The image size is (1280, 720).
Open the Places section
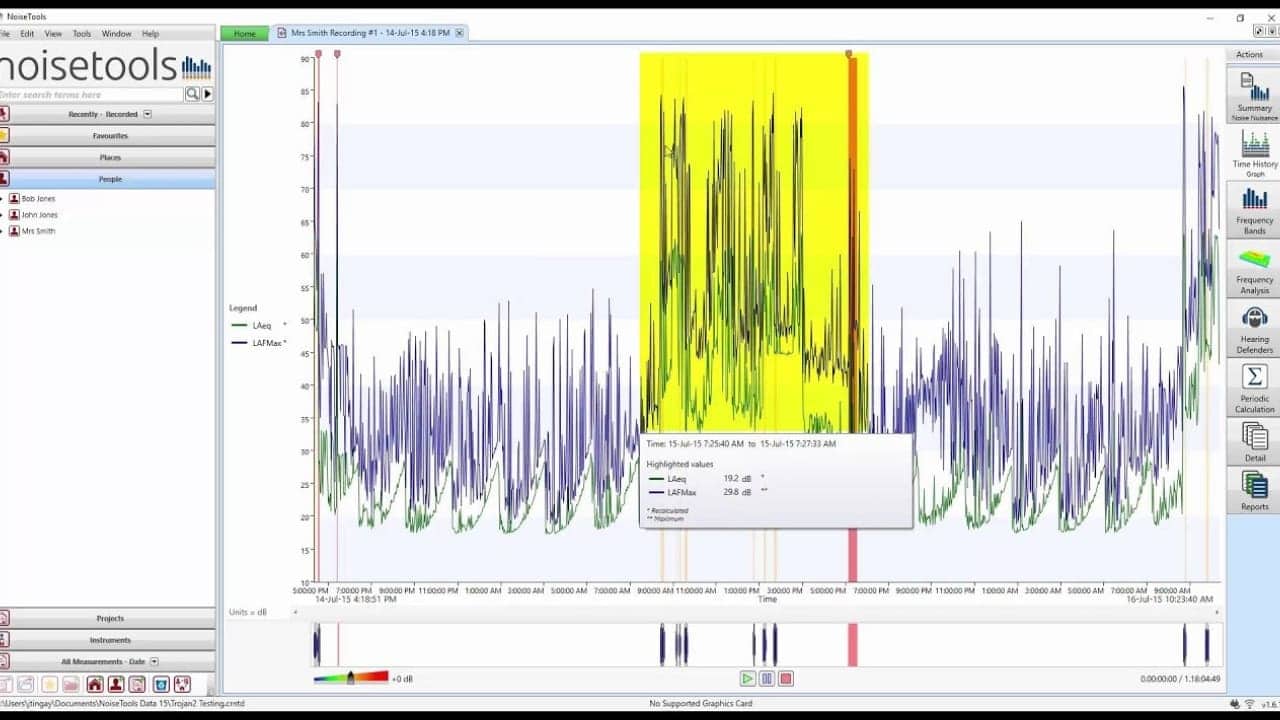pos(107,157)
